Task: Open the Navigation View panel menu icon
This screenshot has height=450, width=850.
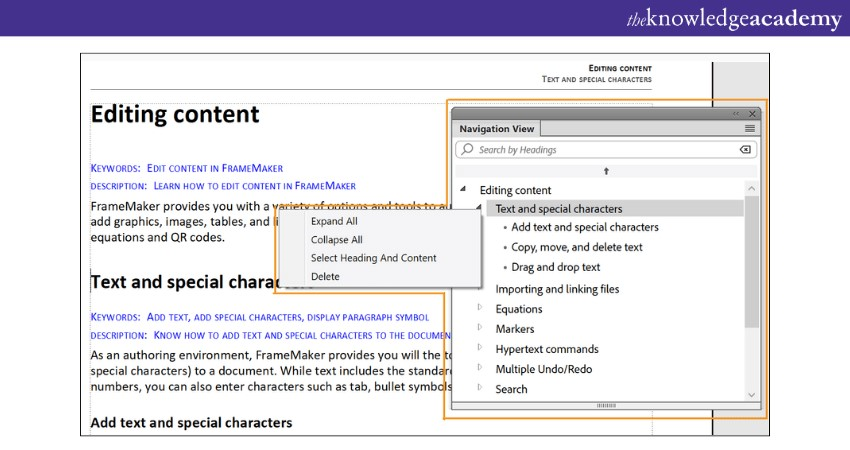Action: (750, 129)
